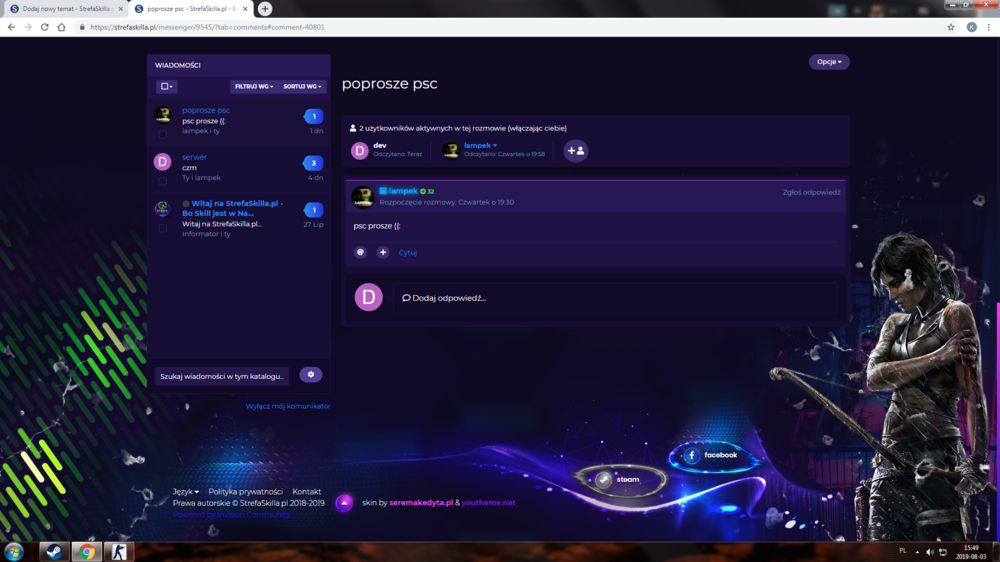
Task: Click the 'Szukaj wiadomości w tym katalogu' search field
Action: tap(222, 376)
